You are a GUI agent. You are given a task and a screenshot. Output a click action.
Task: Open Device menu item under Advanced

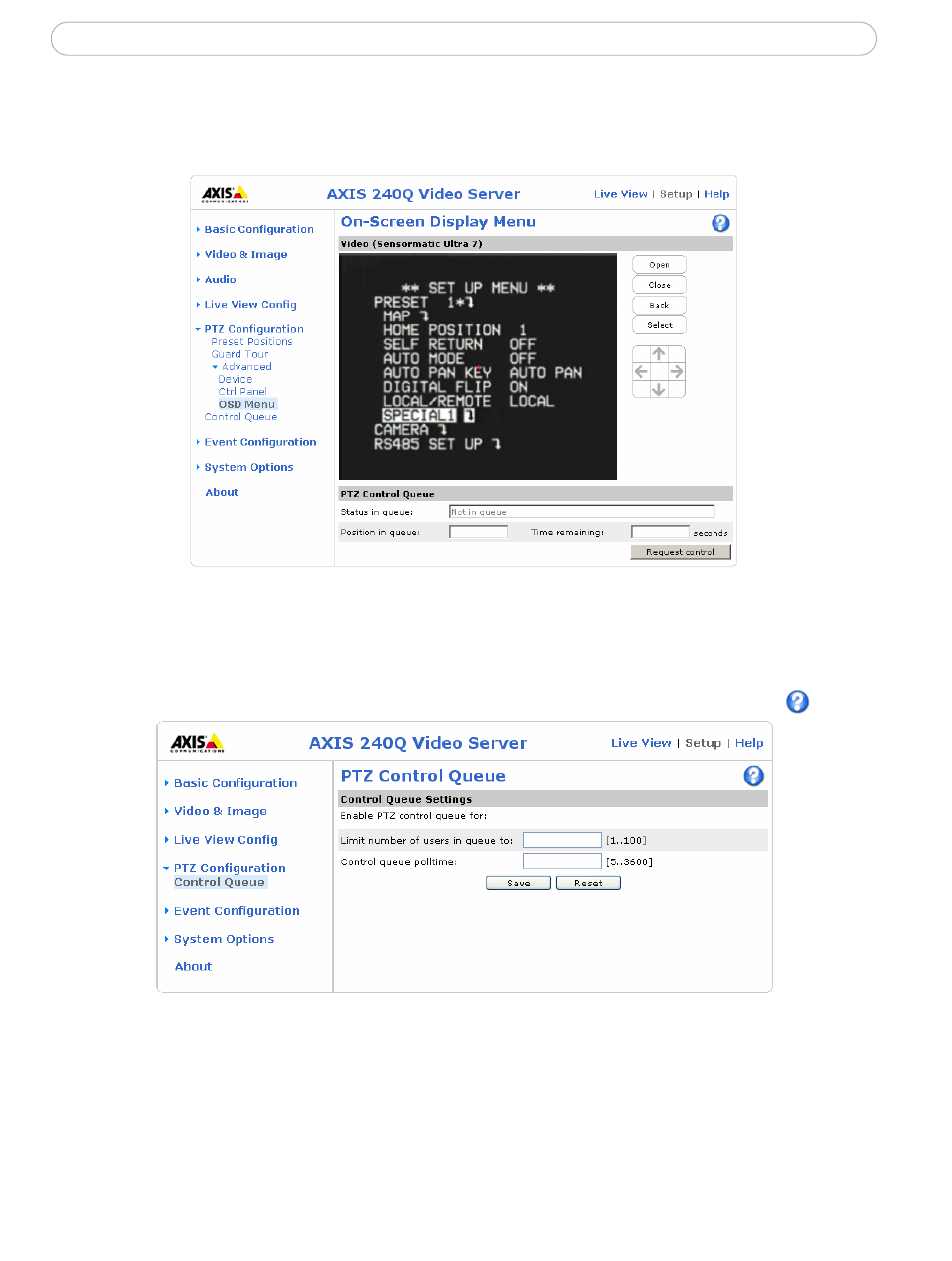pyautogui.click(x=235, y=379)
